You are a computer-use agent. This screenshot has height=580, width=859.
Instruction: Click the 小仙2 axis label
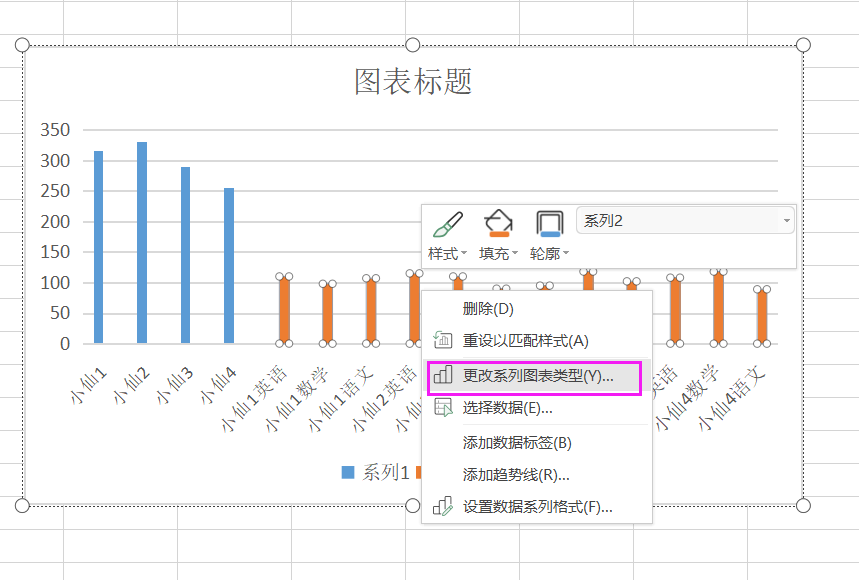click(x=131, y=386)
